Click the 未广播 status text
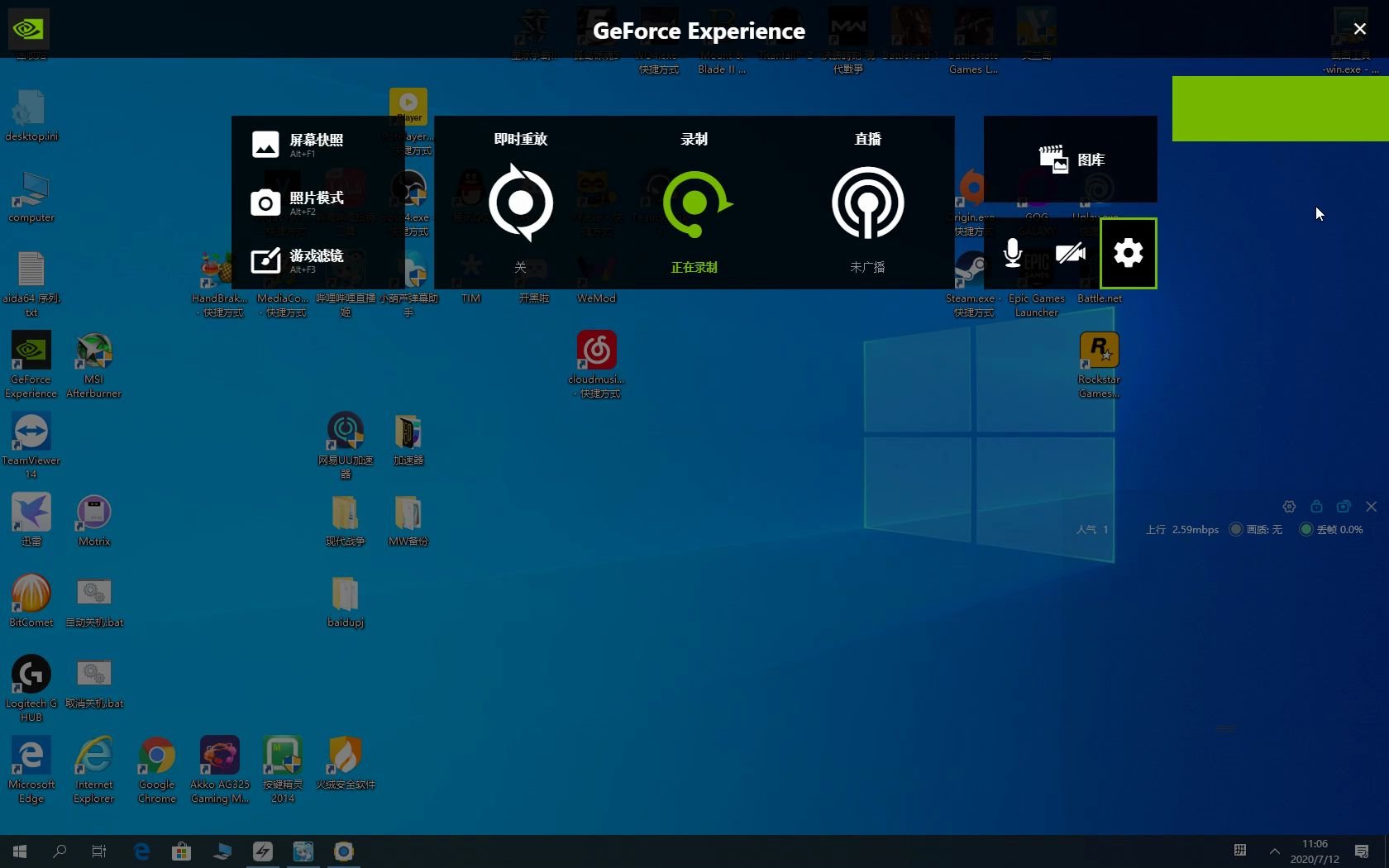The width and height of the screenshot is (1389, 868). click(867, 267)
